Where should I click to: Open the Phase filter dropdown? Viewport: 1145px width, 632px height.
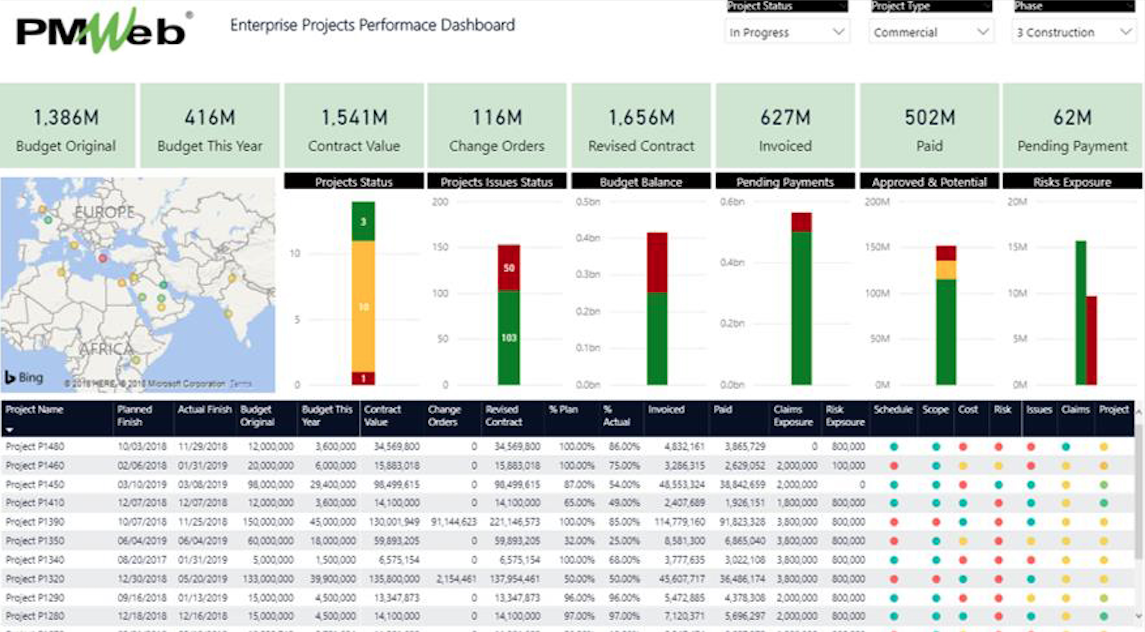pyautogui.click(x=1073, y=32)
